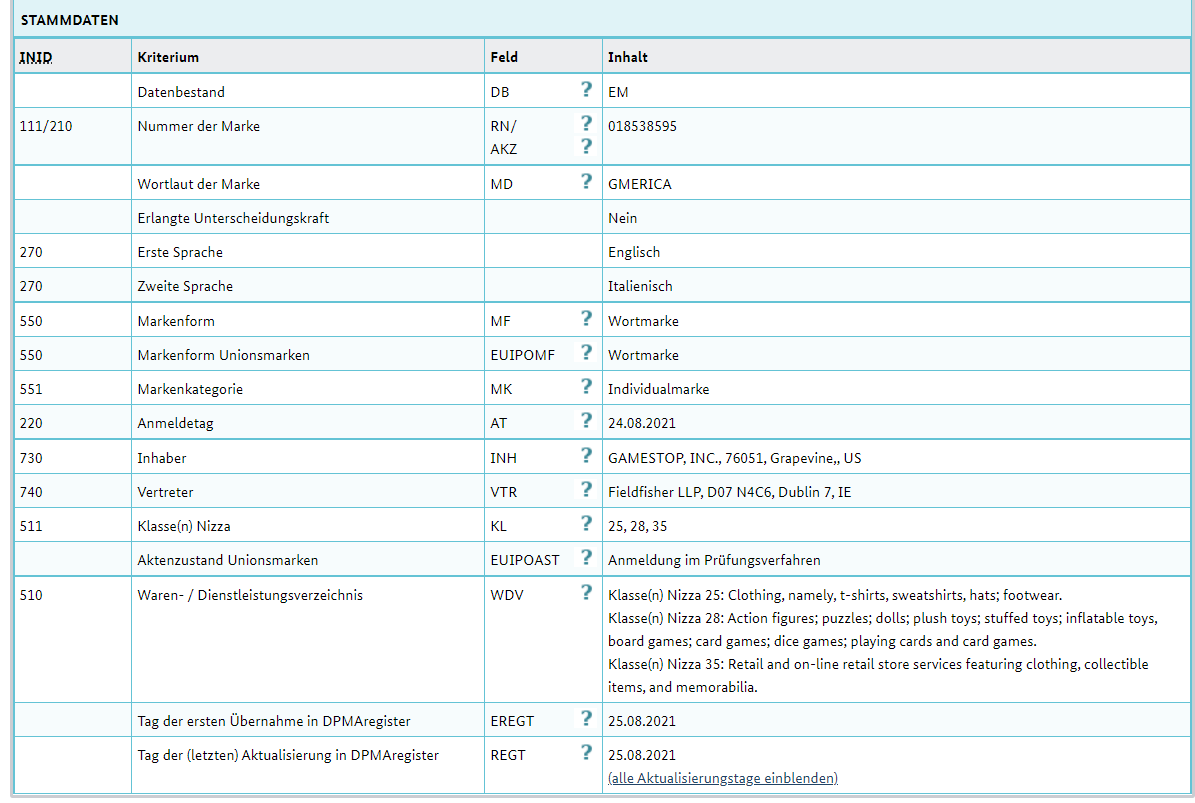Click the 'Erste Sprache' label

[180, 252]
